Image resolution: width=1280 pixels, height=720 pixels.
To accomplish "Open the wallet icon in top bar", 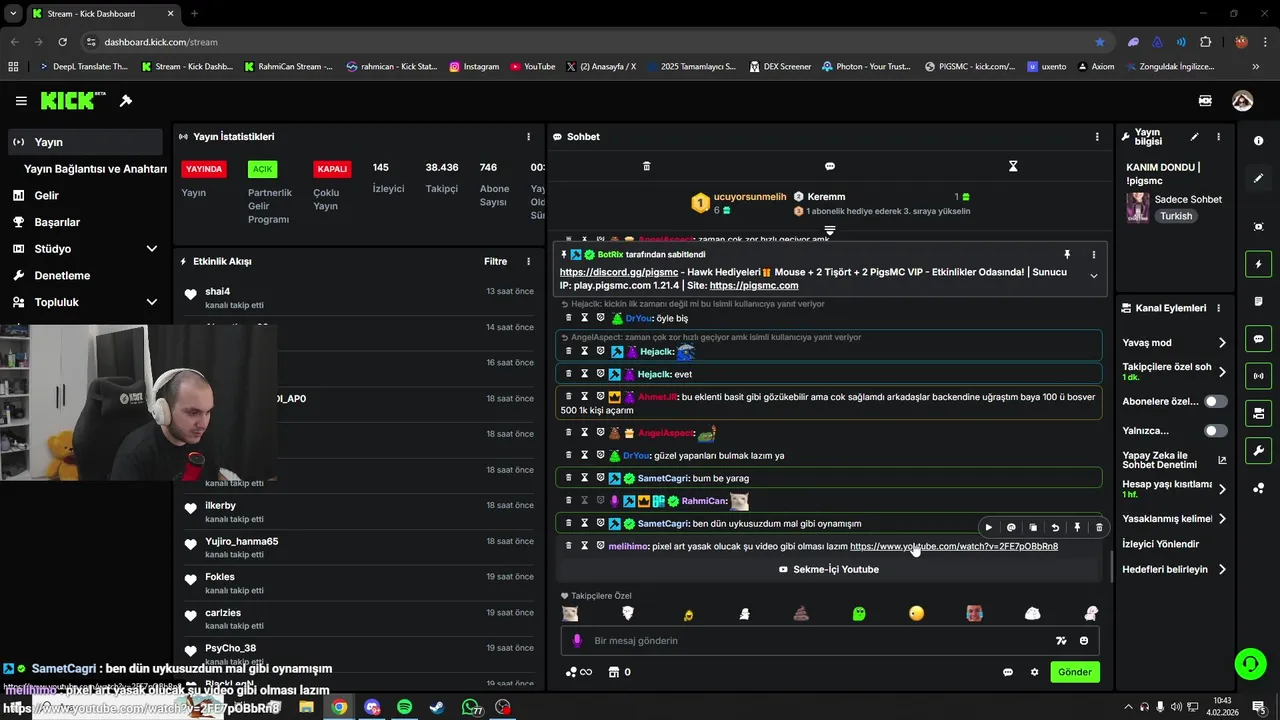I will (1205, 101).
